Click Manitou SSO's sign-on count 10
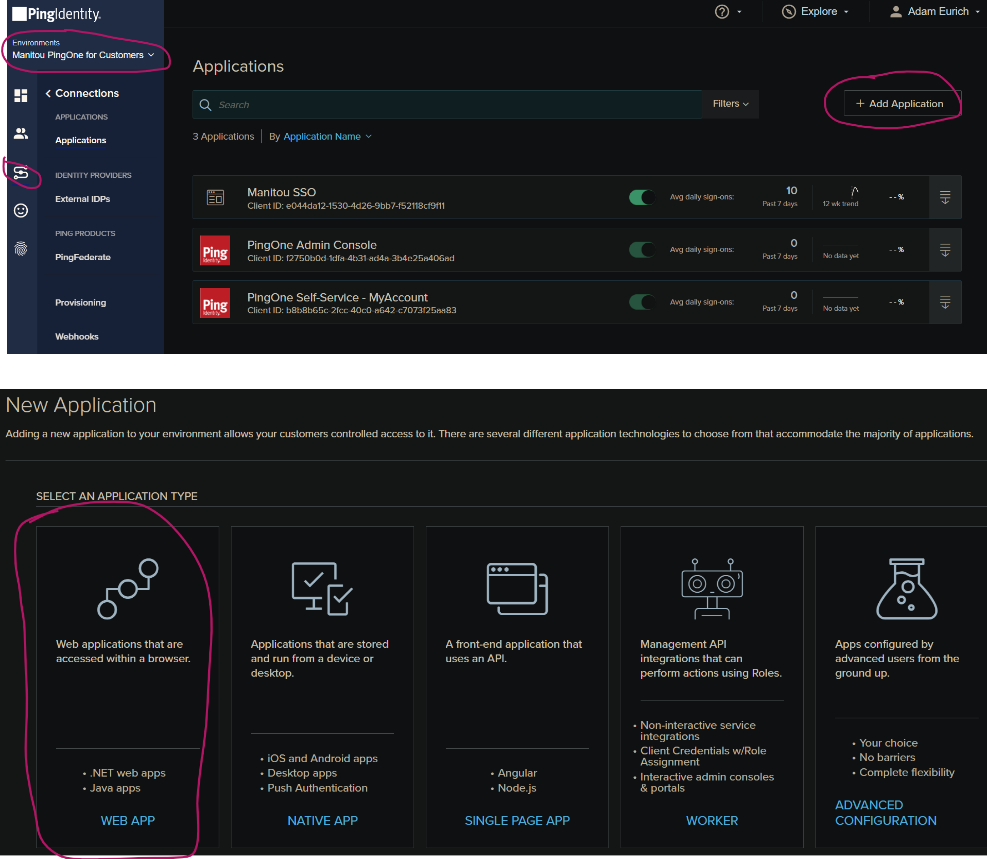Image resolution: width=988 pixels, height=859 pixels. point(791,190)
